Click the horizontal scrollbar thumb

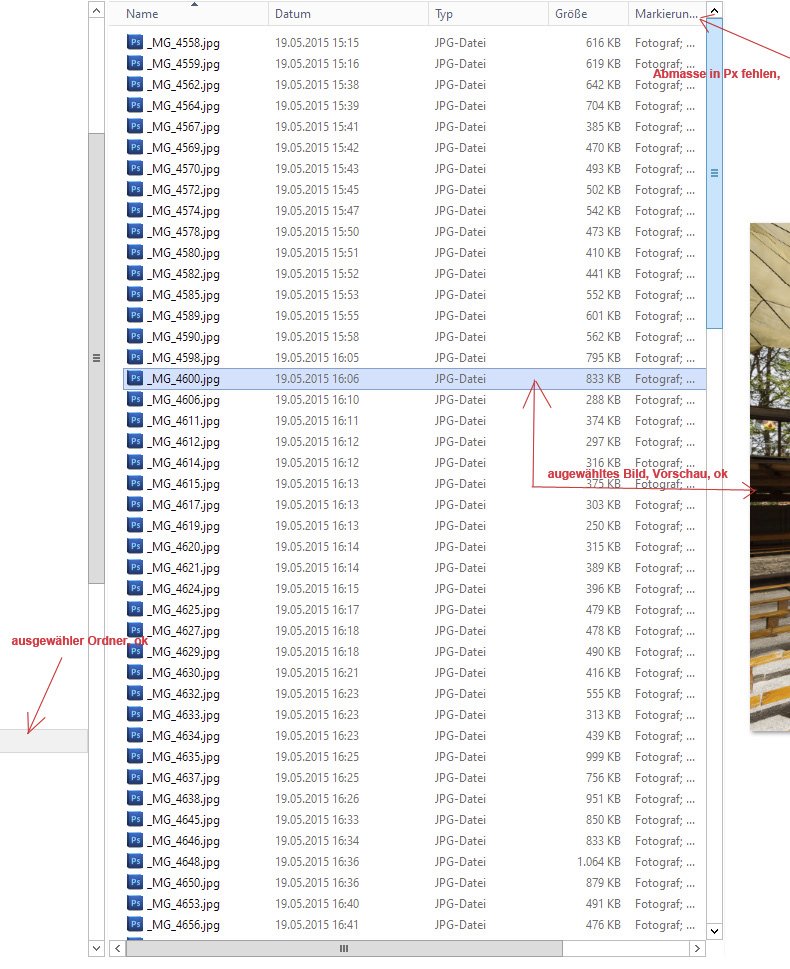click(344, 948)
